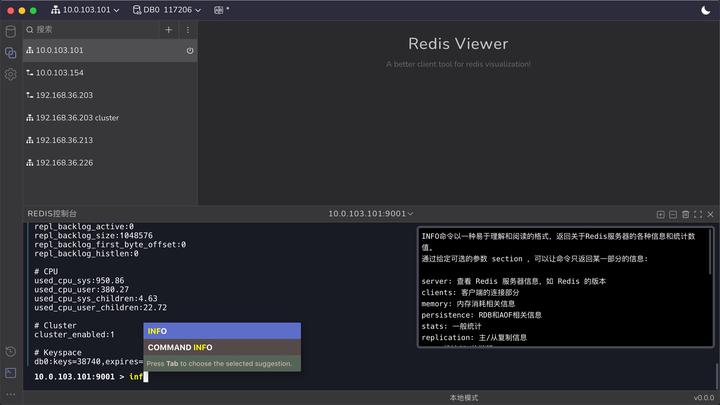Click the console expand plus-square icon
Screen dimensions: 720x405
click(660, 214)
